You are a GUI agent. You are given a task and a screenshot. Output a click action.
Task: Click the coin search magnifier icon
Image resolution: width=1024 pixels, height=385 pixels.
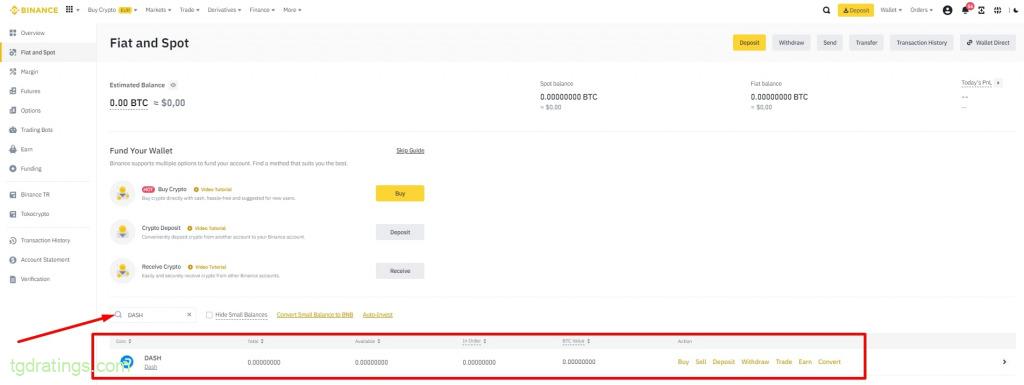(118, 315)
